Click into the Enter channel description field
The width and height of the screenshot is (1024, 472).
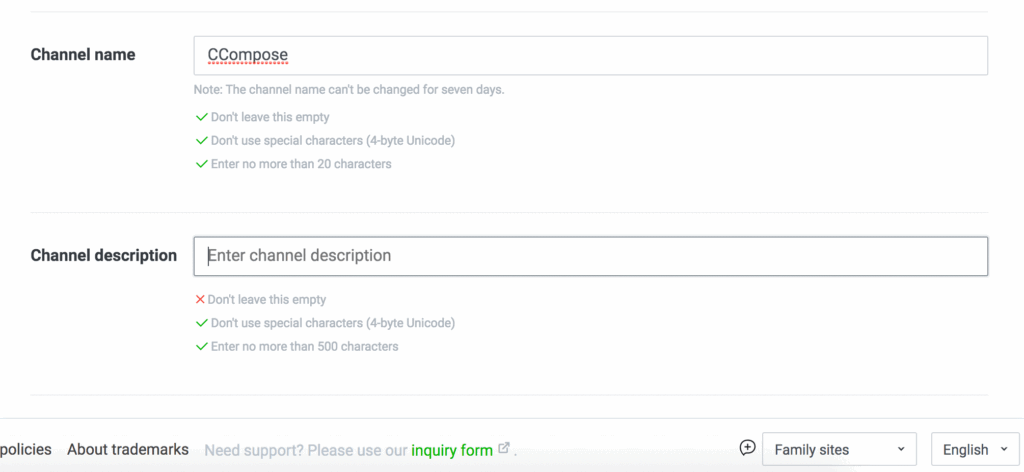click(590, 256)
